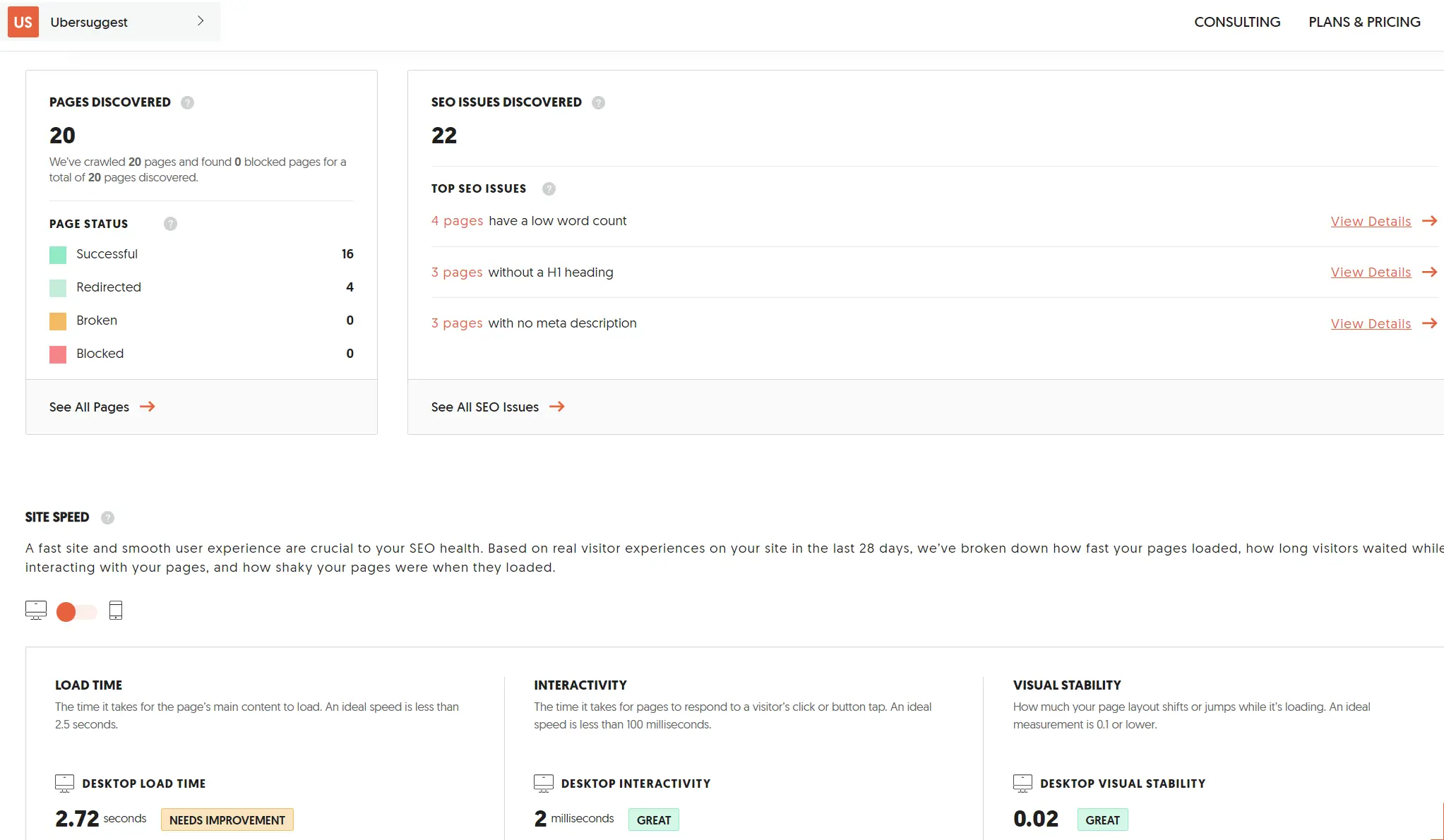This screenshot has height=840, width=1444.
Task: Select the desktop icon in Site Speed
Action: (x=35, y=610)
